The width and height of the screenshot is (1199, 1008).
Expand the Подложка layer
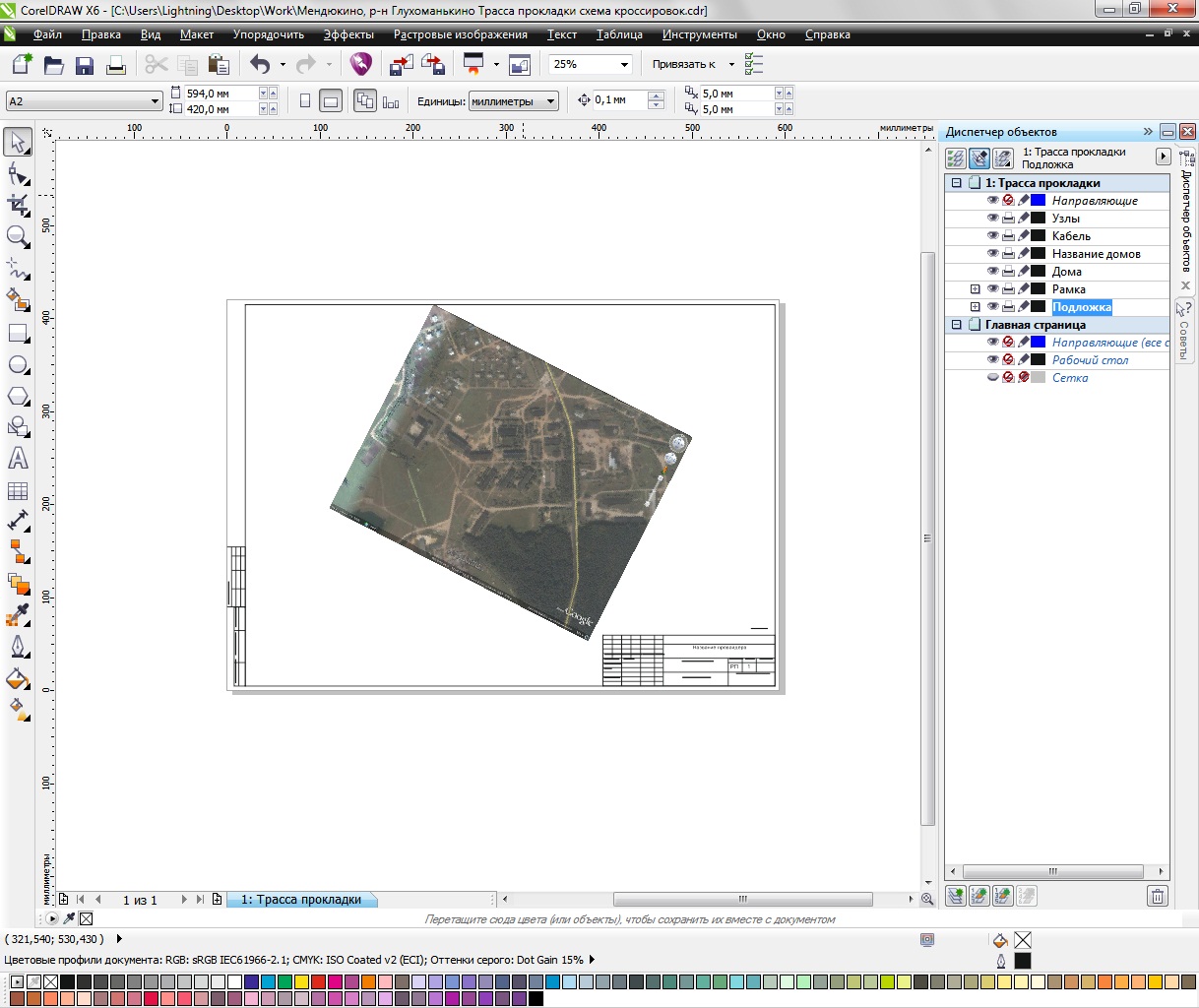coord(976,307)
